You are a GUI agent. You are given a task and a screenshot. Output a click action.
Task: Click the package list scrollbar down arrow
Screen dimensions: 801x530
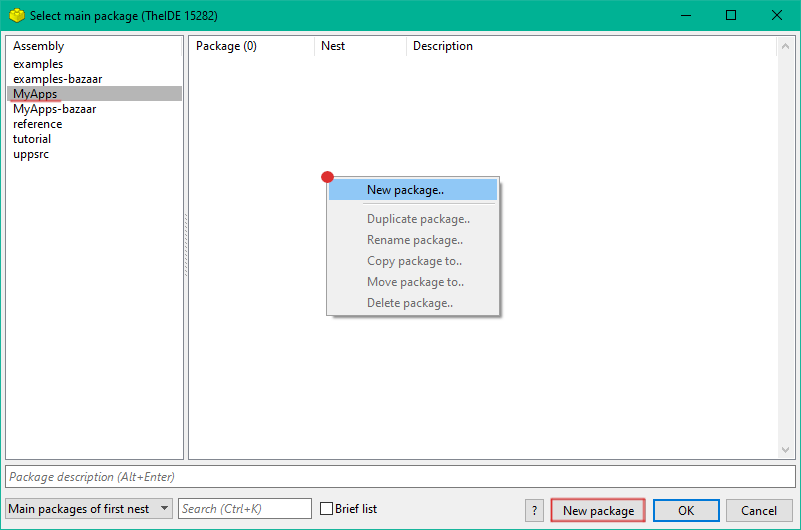point(786,450)
